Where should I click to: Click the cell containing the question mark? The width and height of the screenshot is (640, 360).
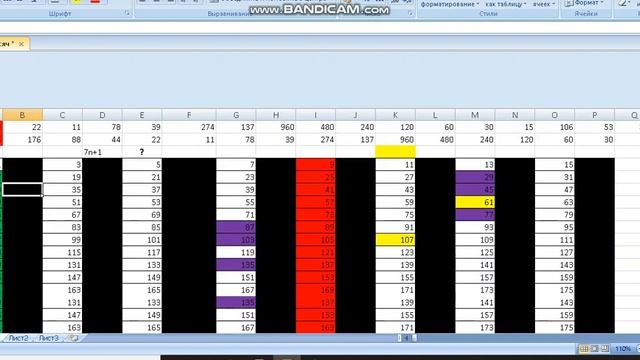click(142, 152)
